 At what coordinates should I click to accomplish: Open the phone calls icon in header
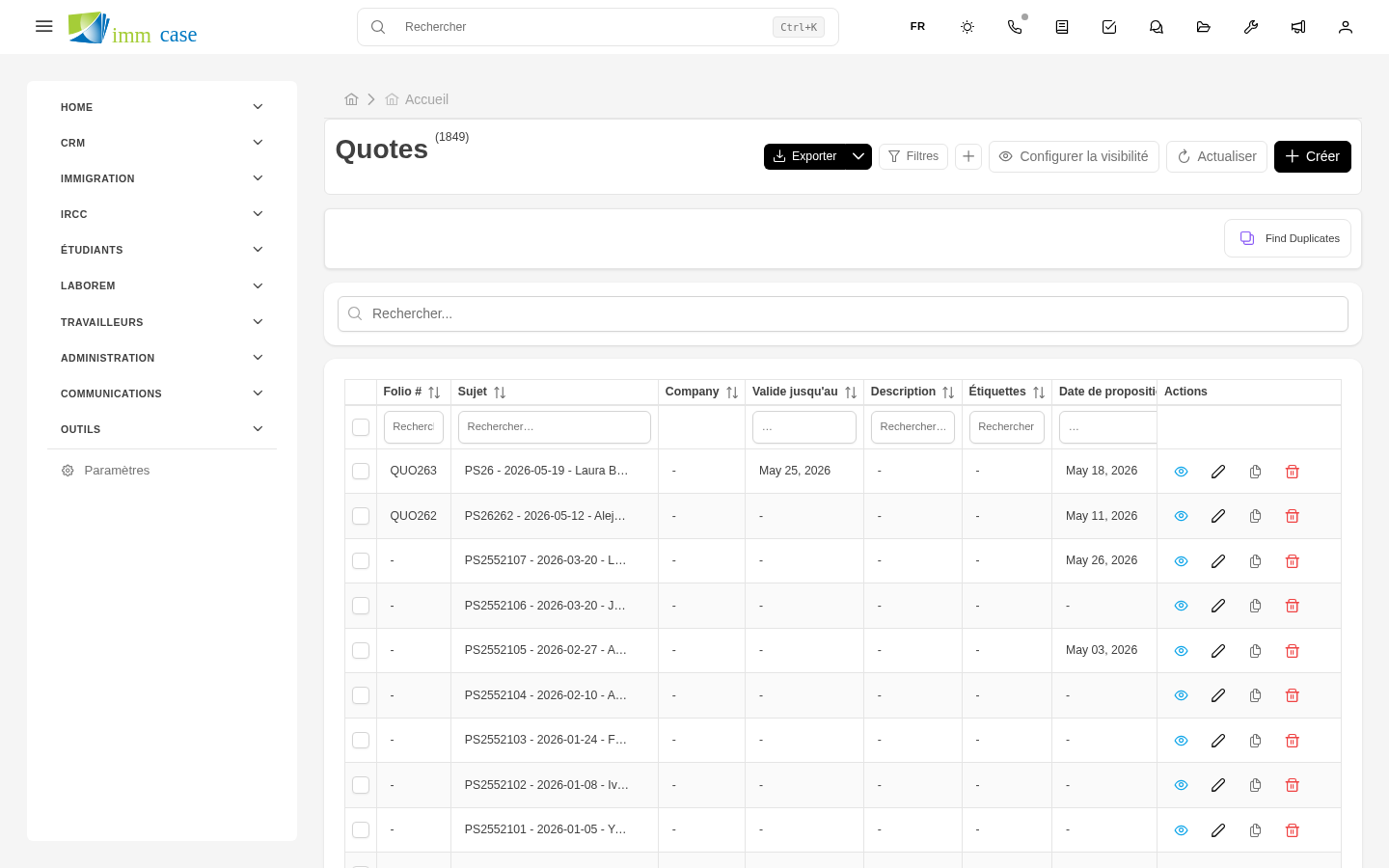click(1015, 27)
